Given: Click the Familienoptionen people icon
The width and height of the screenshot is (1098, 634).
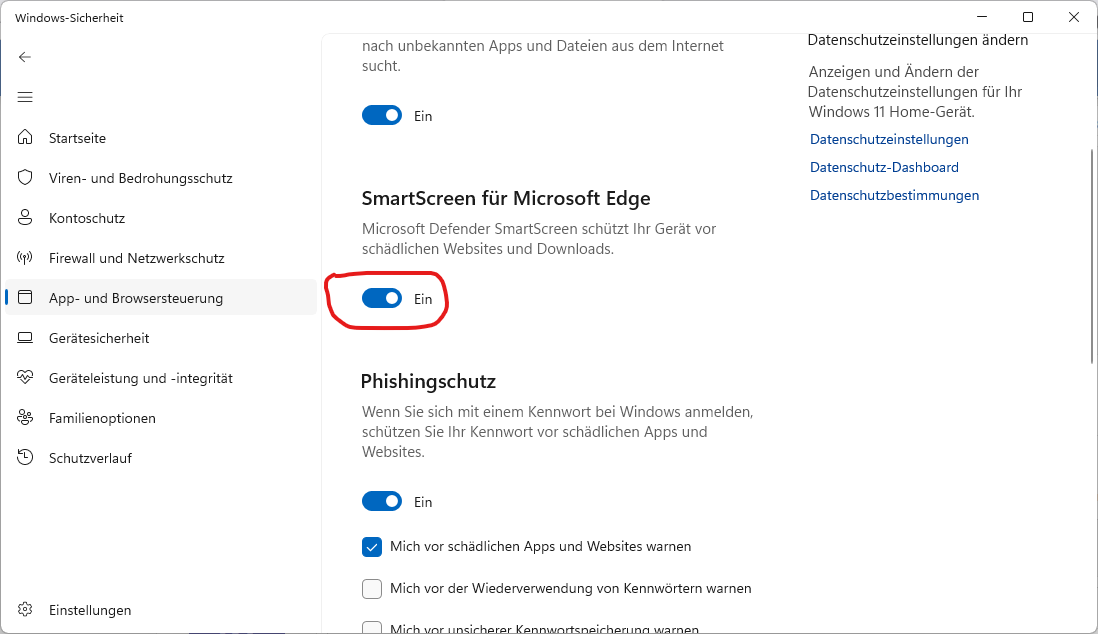Looking at the screenshot, I should click(x=26, y=418).
